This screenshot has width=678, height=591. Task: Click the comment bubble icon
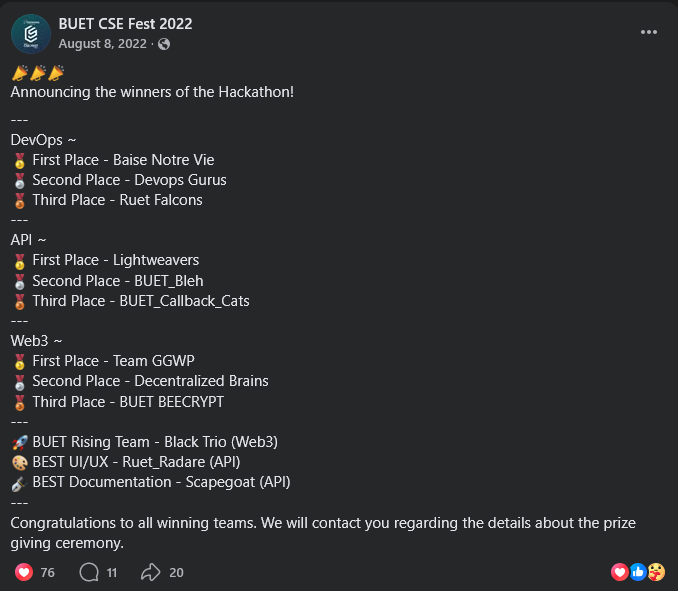89,572
